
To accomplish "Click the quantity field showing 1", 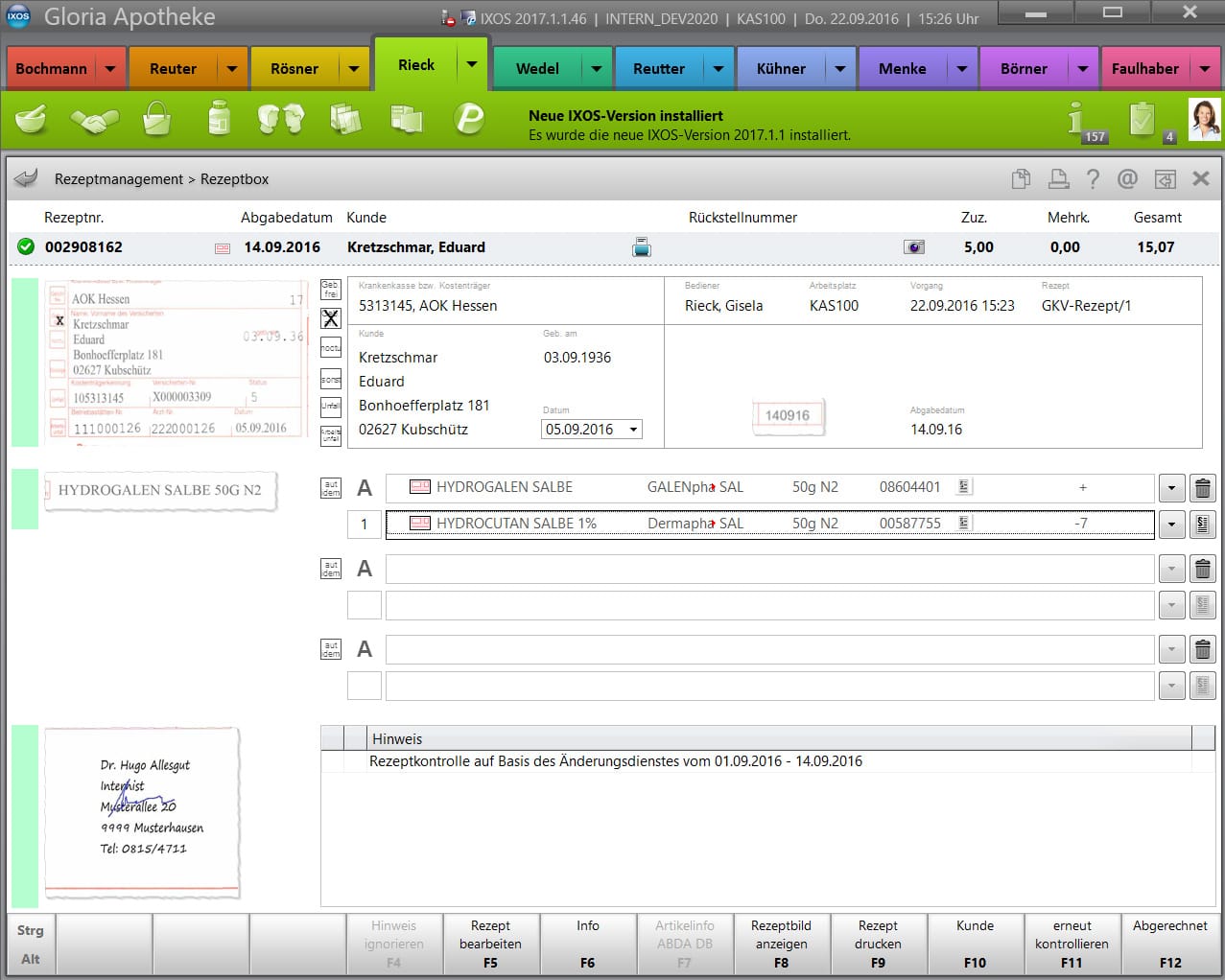I will (365, 525).
